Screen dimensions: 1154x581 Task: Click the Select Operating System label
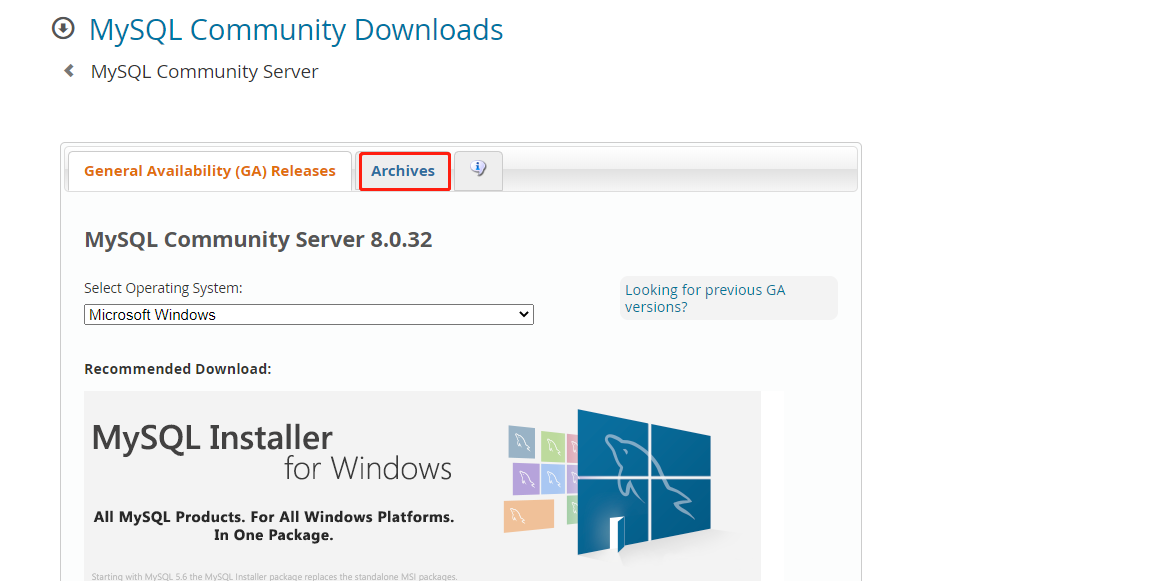(163, 288)
